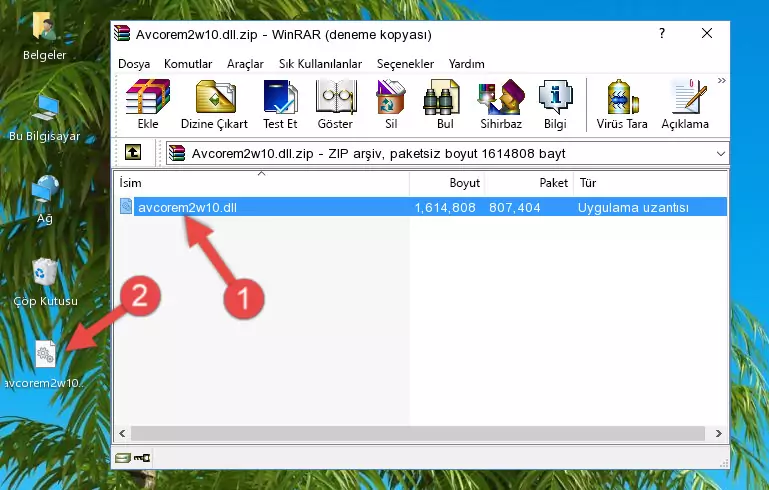Select the Ağ (Network) desktop icon

point(45,200)
